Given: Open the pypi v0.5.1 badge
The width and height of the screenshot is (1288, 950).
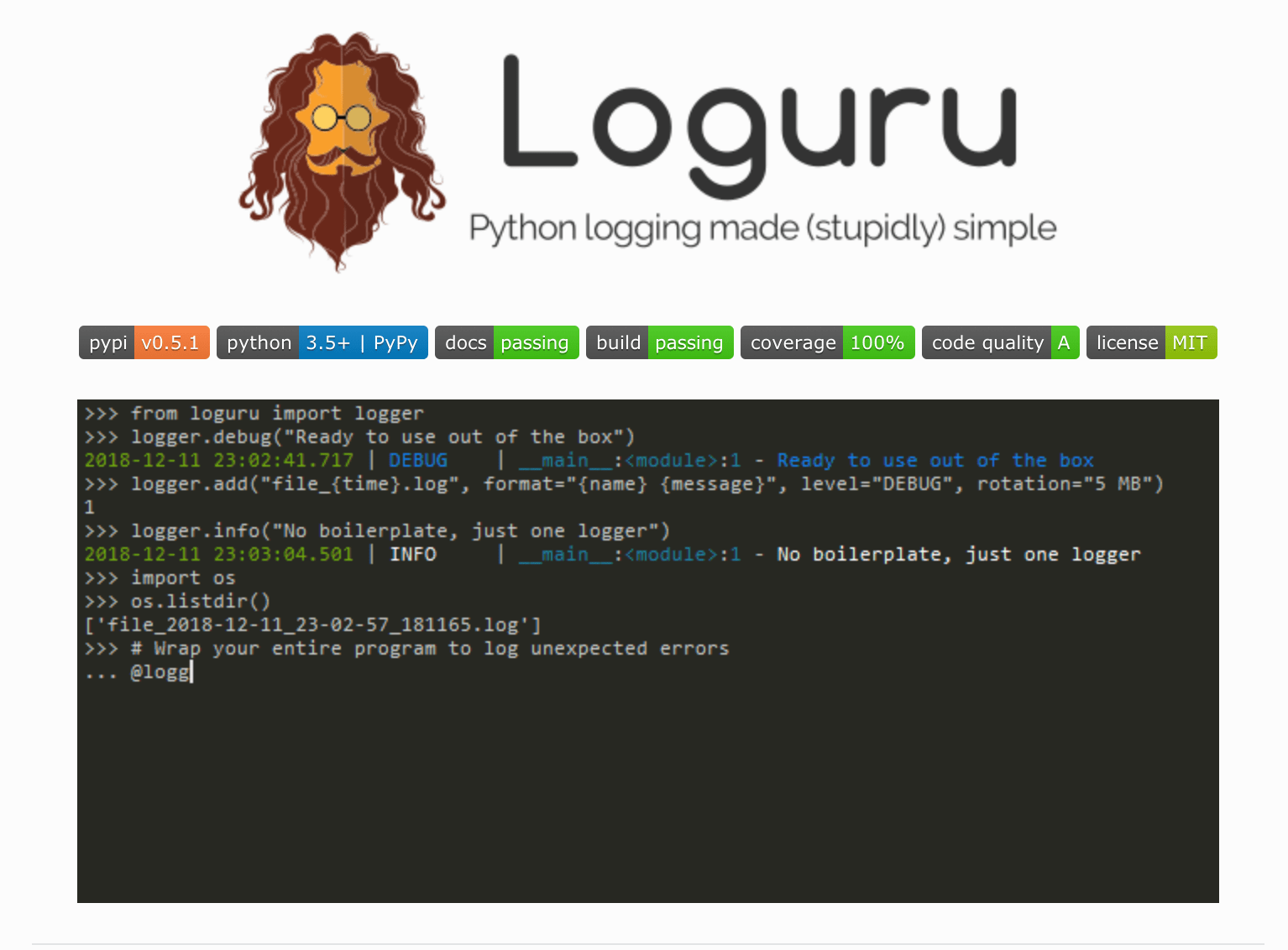Looking at the screenshot, I should coord(144,342).
